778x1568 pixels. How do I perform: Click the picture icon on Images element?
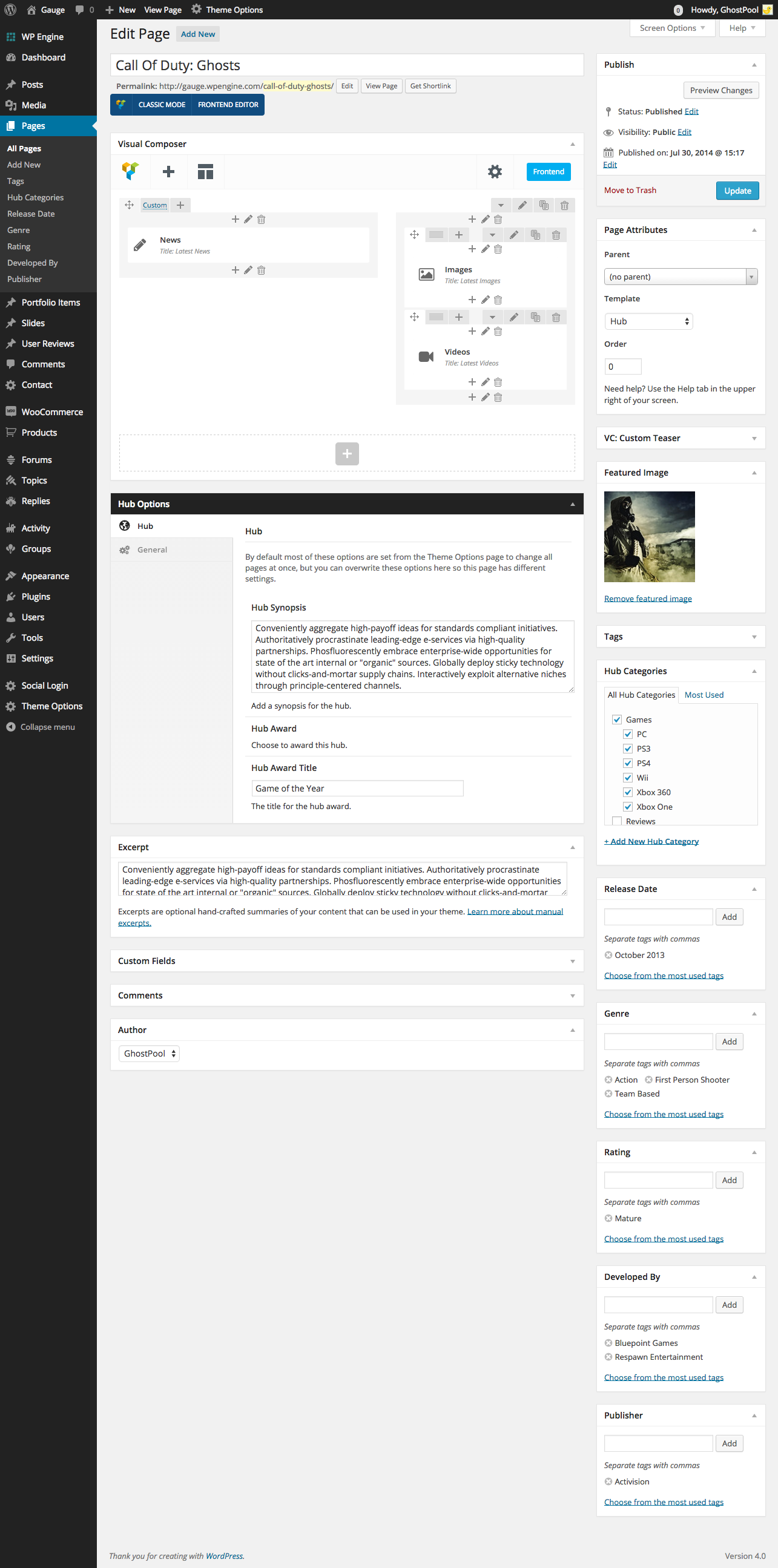426,275
